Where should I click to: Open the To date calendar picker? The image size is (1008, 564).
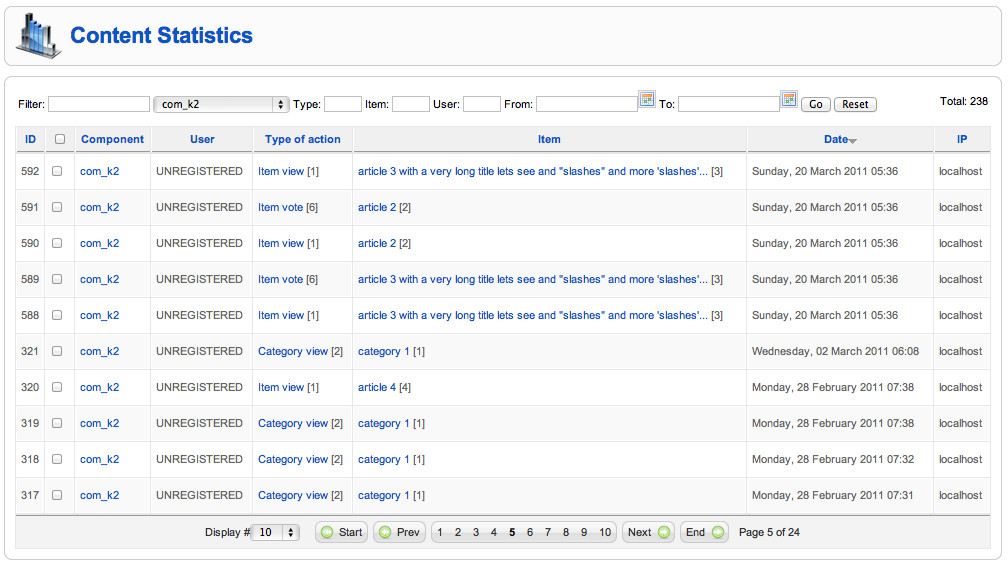(789, 99)
